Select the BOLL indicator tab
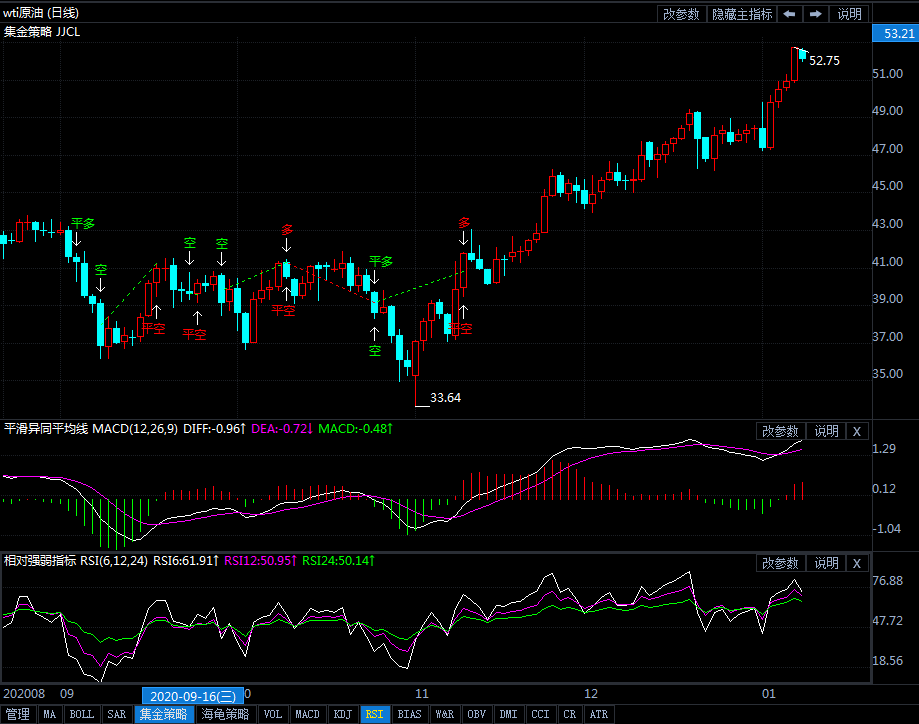This screenshot has width=919, height=724. [x=81, y=715]
